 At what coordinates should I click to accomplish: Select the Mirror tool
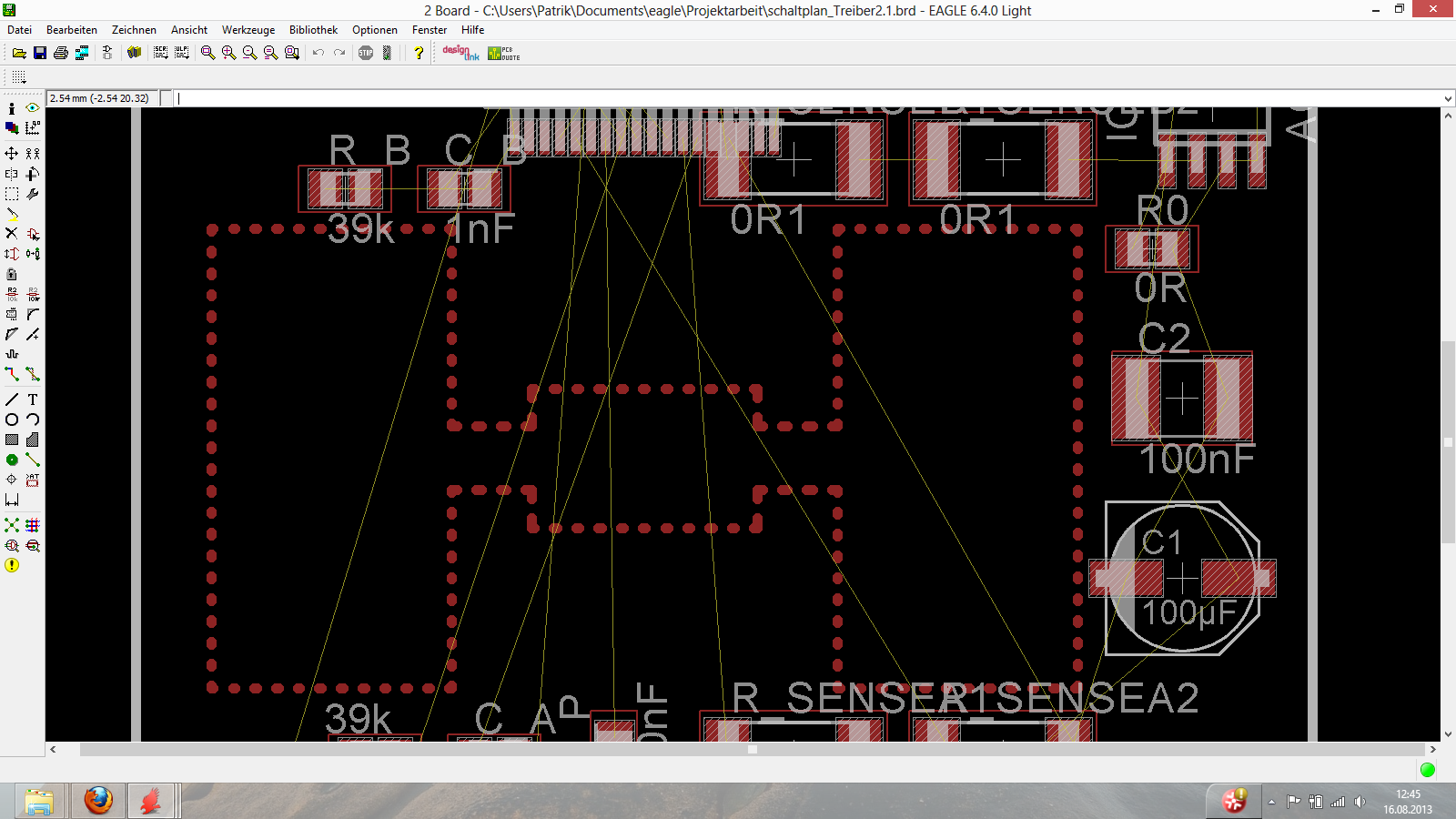(x=12, y=174)
